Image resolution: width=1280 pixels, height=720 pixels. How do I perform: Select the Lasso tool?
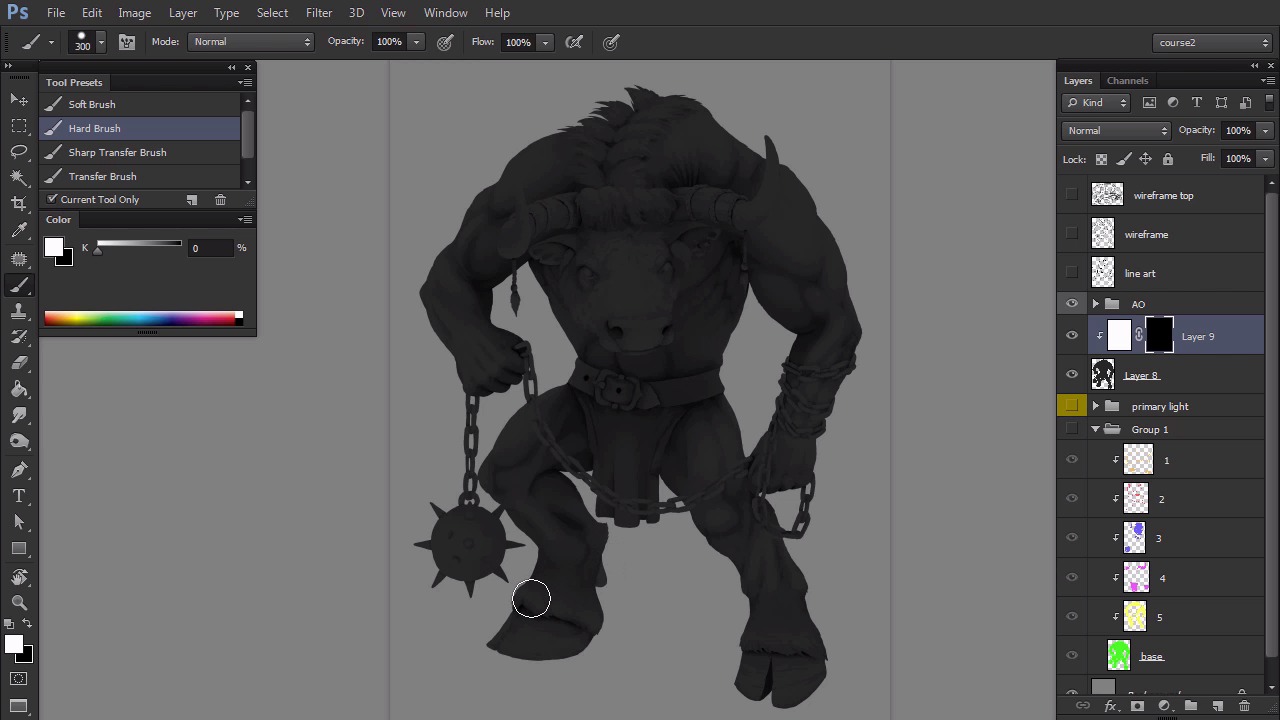coord(19,151)
